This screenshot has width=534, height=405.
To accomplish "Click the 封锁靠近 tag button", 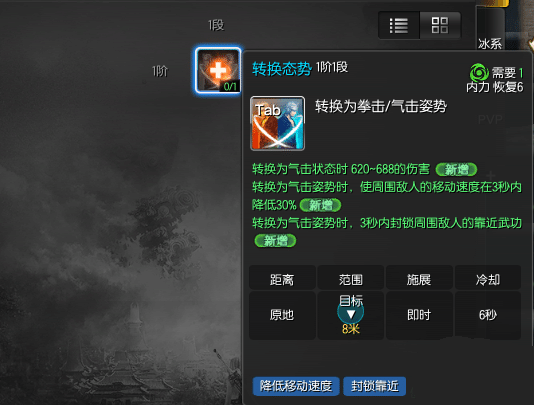I will [x=375, y=386].
